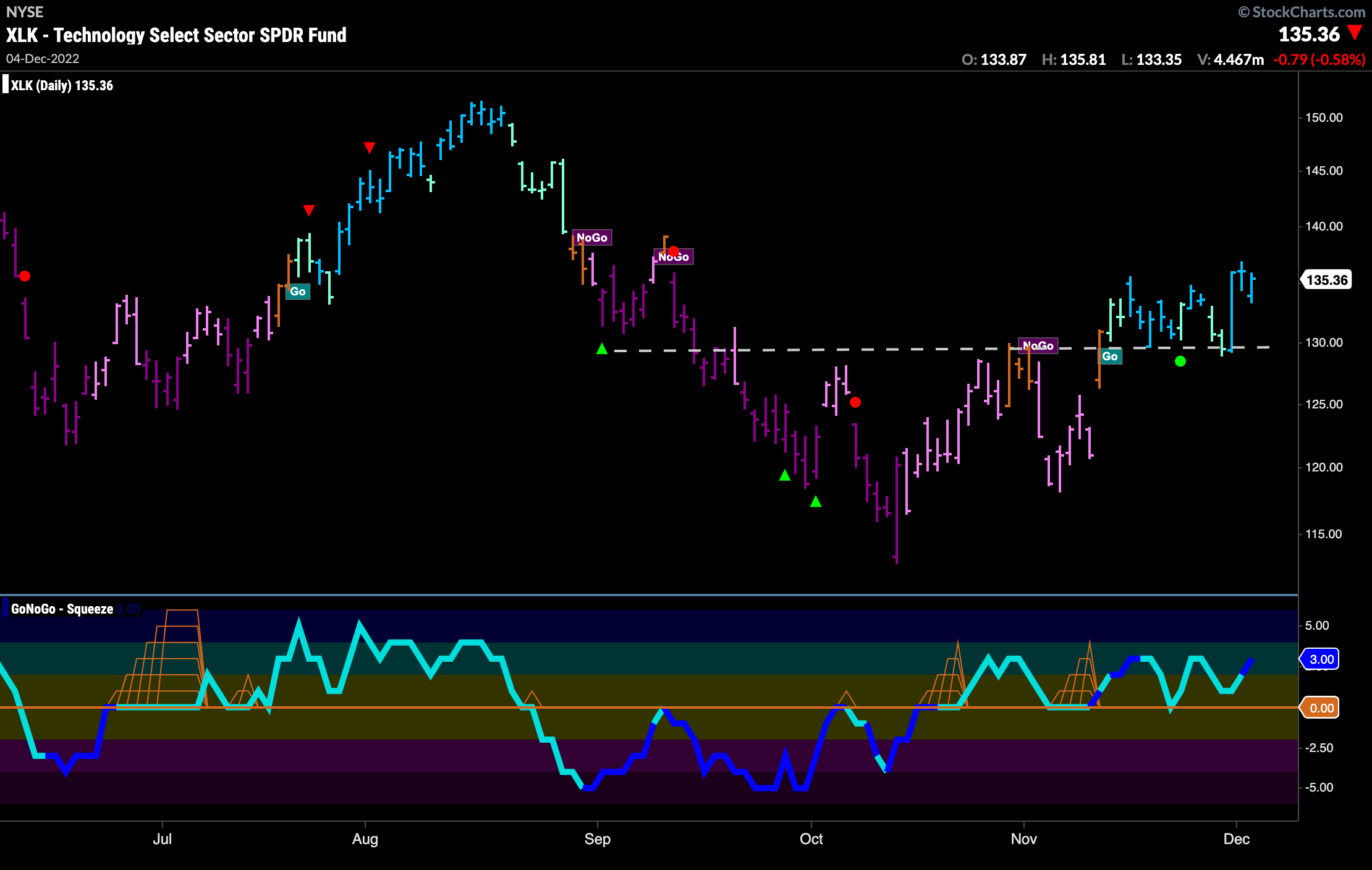Click the green circle marker below late November bars
The height and width of the screenshot is (870, 1372).
[1180, 361]
